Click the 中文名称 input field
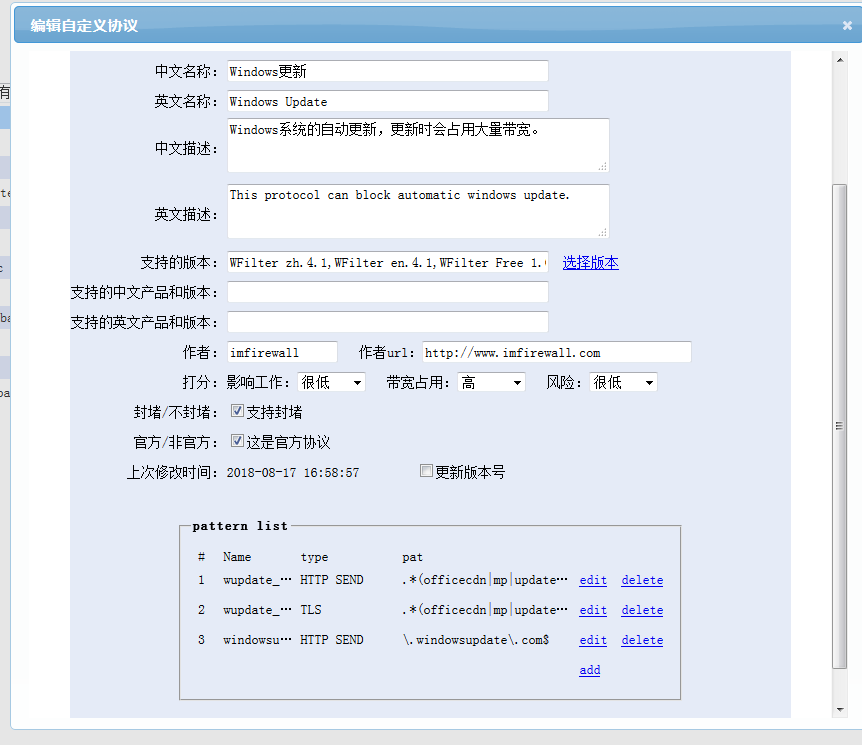Viewport: 862px width, 745px height. click(387, 71)
